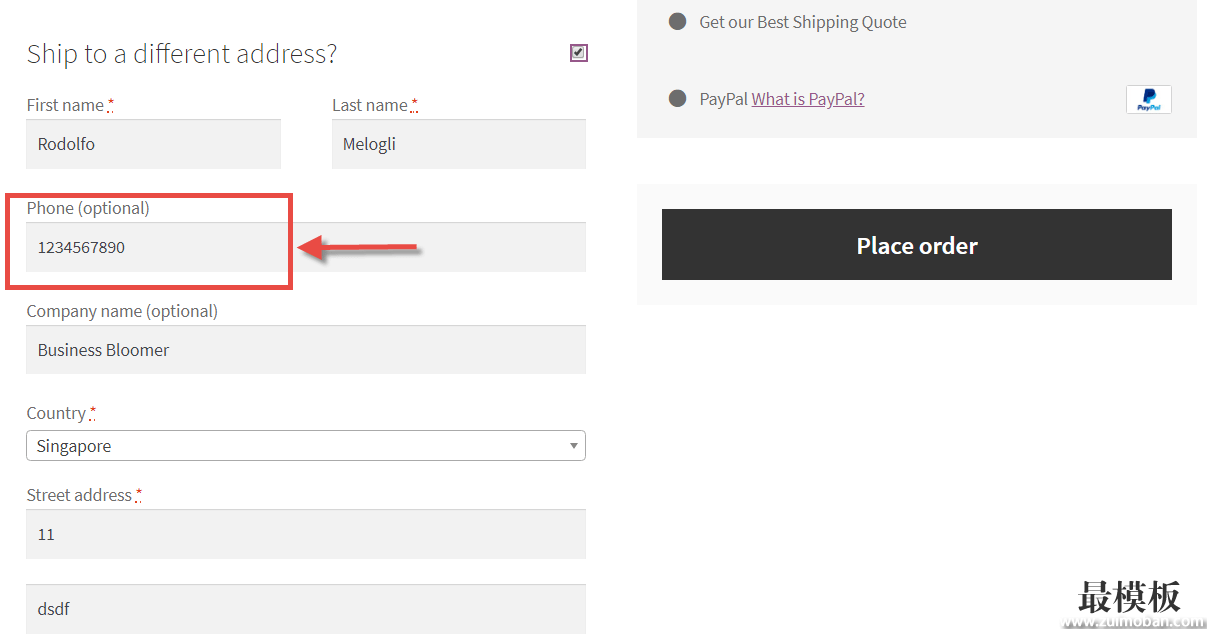Image resolution: width=1212 pixels, height=634 pixels.
Task: Click the PayPal logo icon
Action: pos(1148,100)
